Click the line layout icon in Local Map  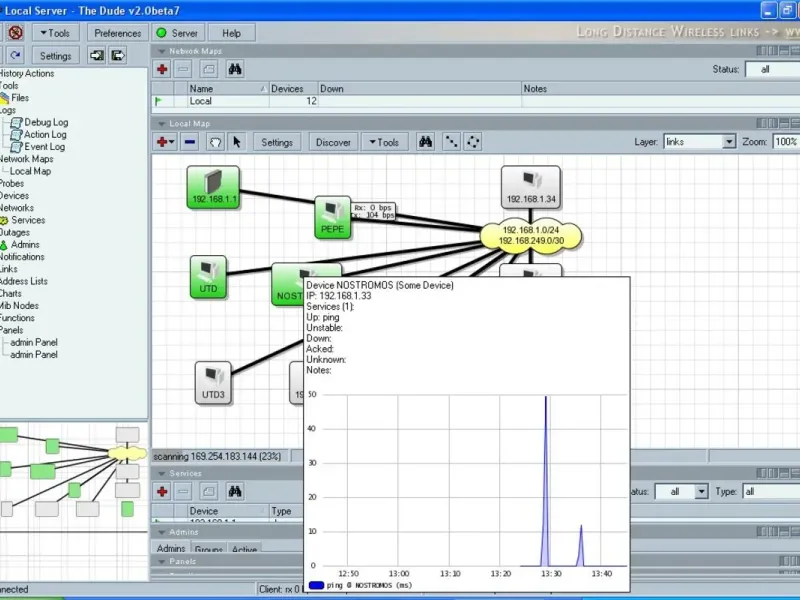point(452,142)
